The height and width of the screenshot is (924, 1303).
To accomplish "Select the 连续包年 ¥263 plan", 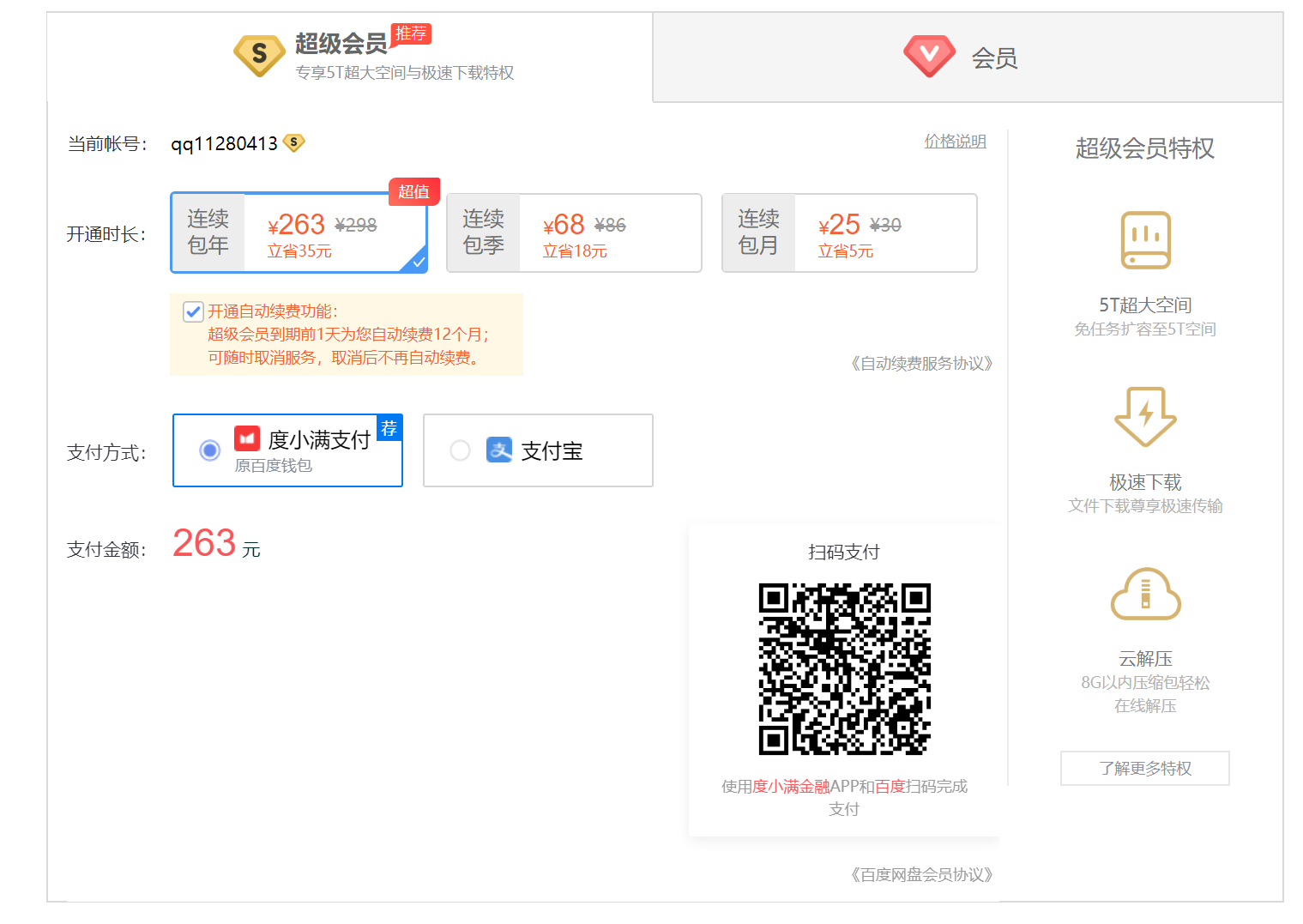I will pyautogui.click(x=299, y=233).
